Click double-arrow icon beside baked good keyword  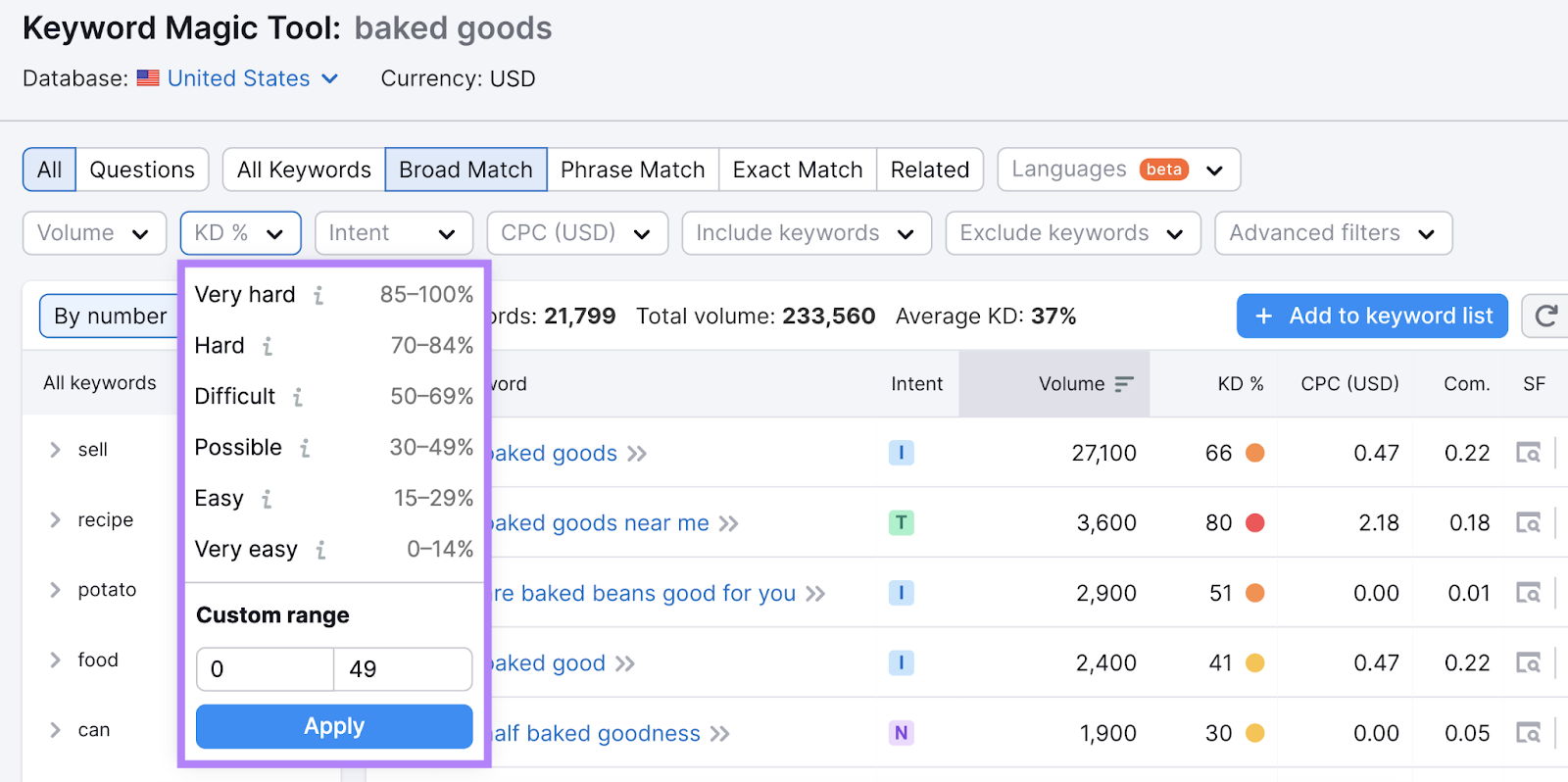625,663
